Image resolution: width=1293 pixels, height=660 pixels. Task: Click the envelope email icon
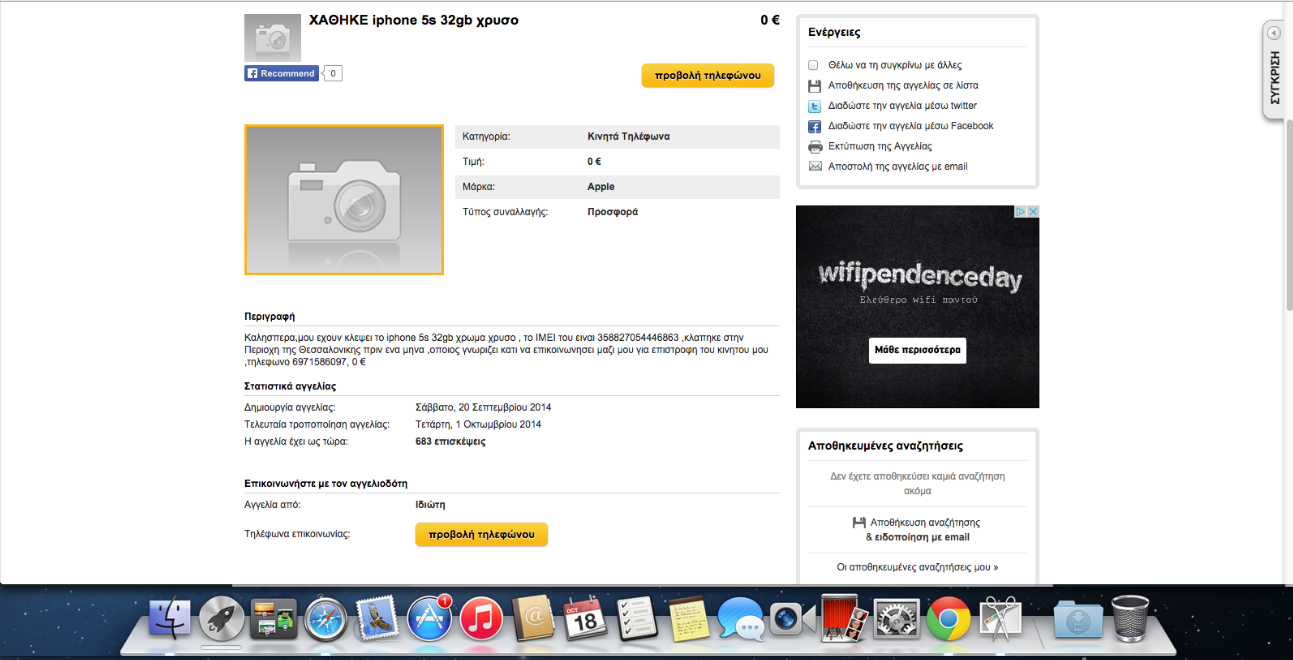click(x=815, y=167)
